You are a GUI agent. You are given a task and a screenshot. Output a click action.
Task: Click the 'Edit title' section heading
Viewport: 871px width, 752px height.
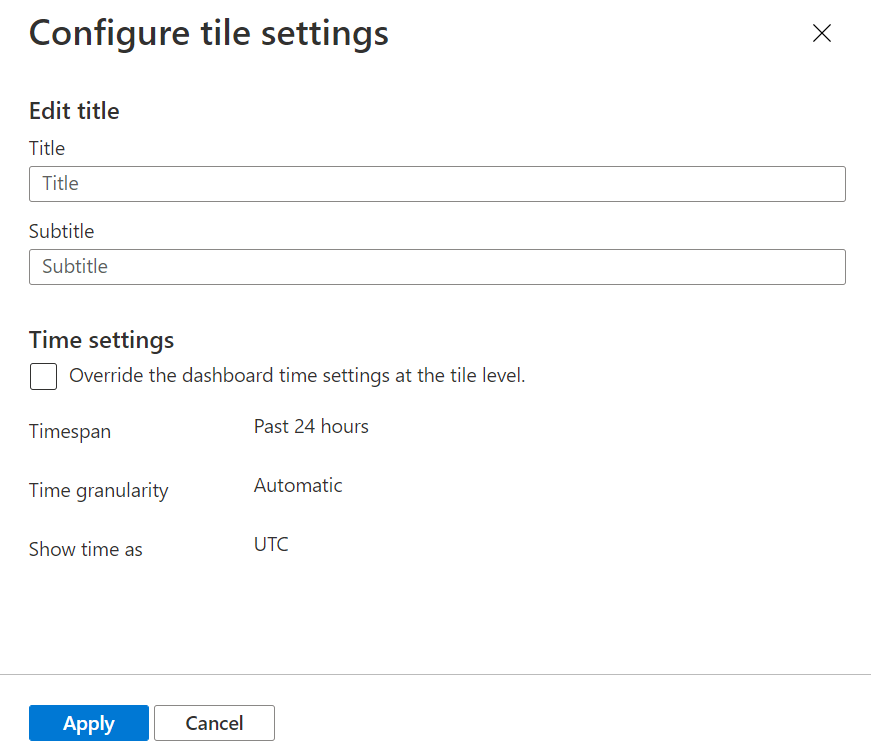[74, 111]
